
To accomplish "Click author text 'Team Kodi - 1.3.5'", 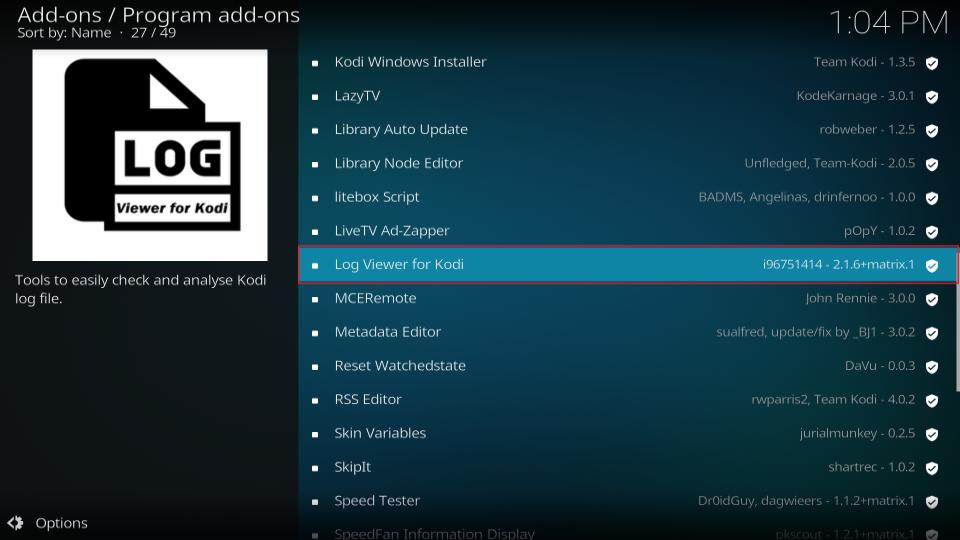I will coord(864,62).
